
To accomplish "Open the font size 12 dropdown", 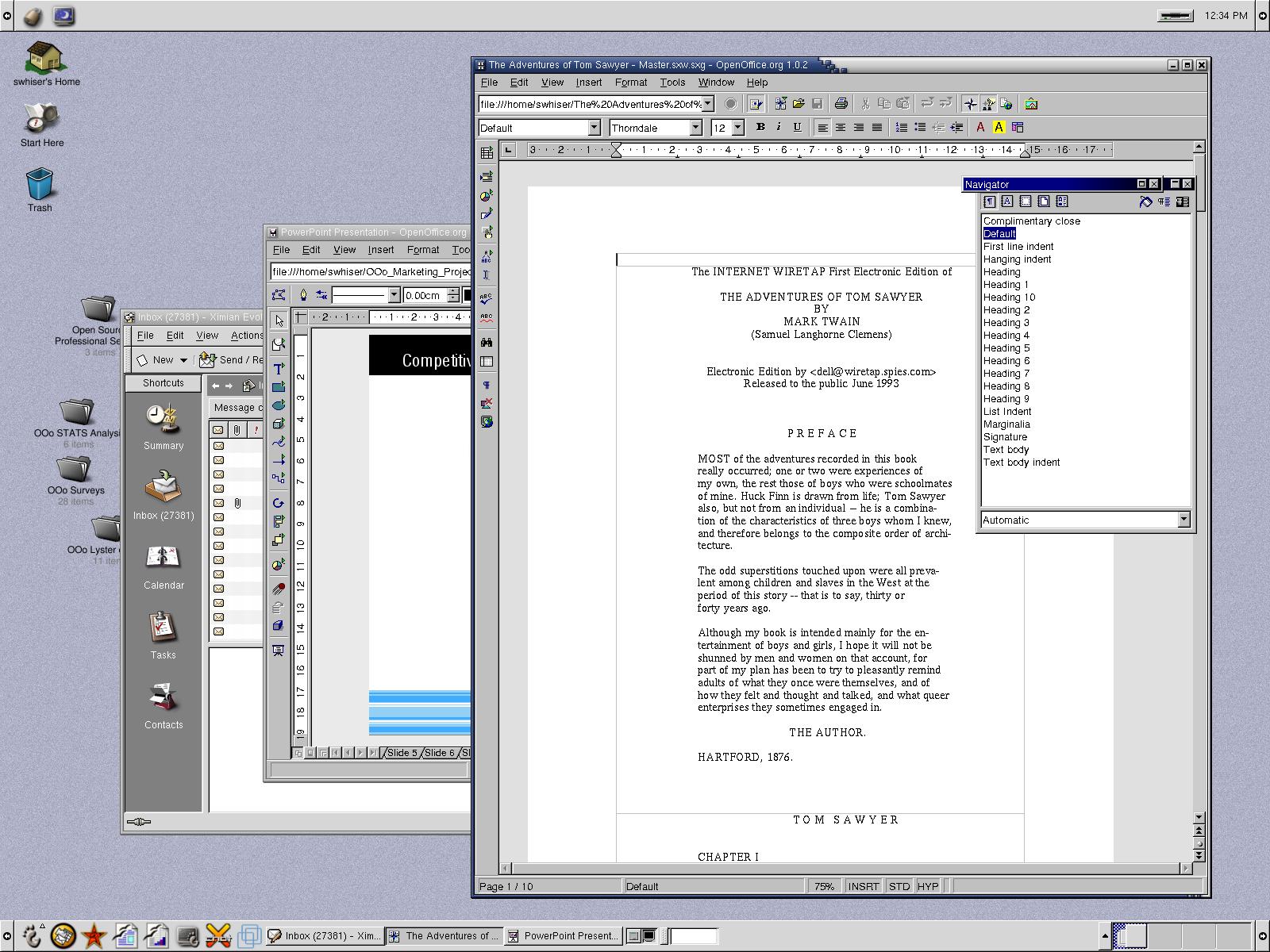I will (737, 128).
